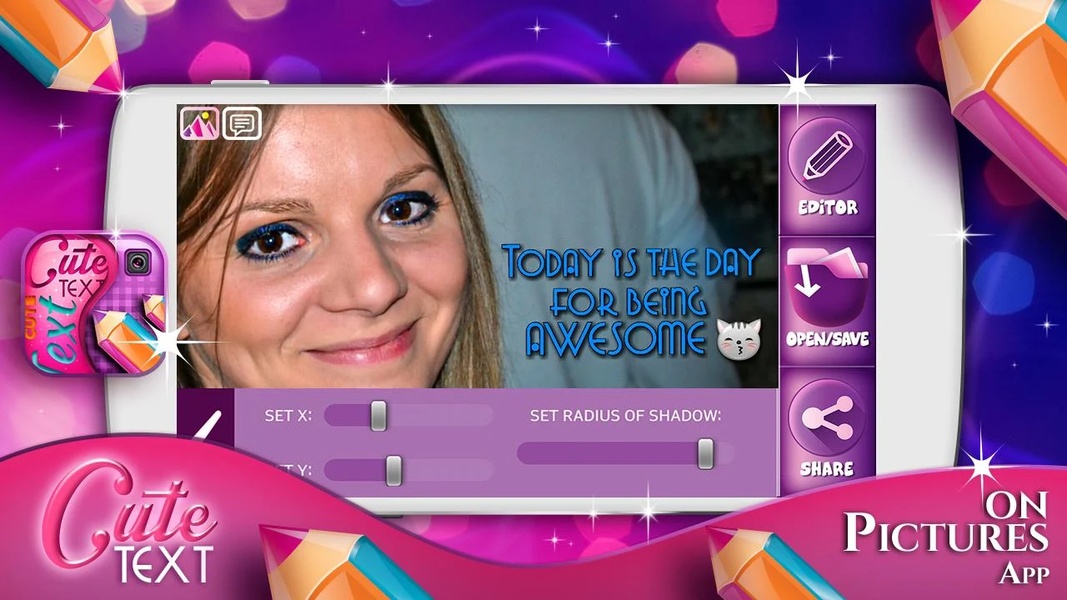
Task: Select the text bubble icon
Action: click(x=242, y=123)
